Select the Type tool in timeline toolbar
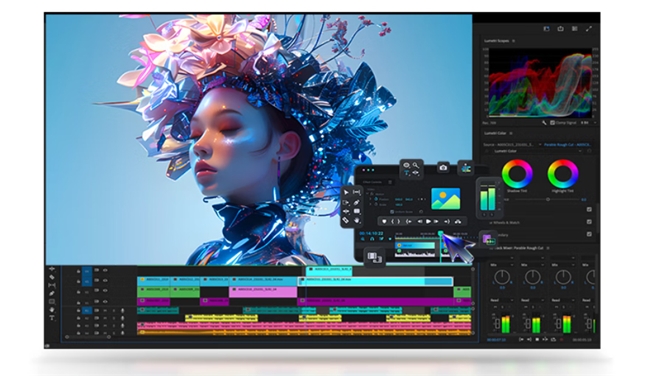650x376 pixels. tap(52, 318)
